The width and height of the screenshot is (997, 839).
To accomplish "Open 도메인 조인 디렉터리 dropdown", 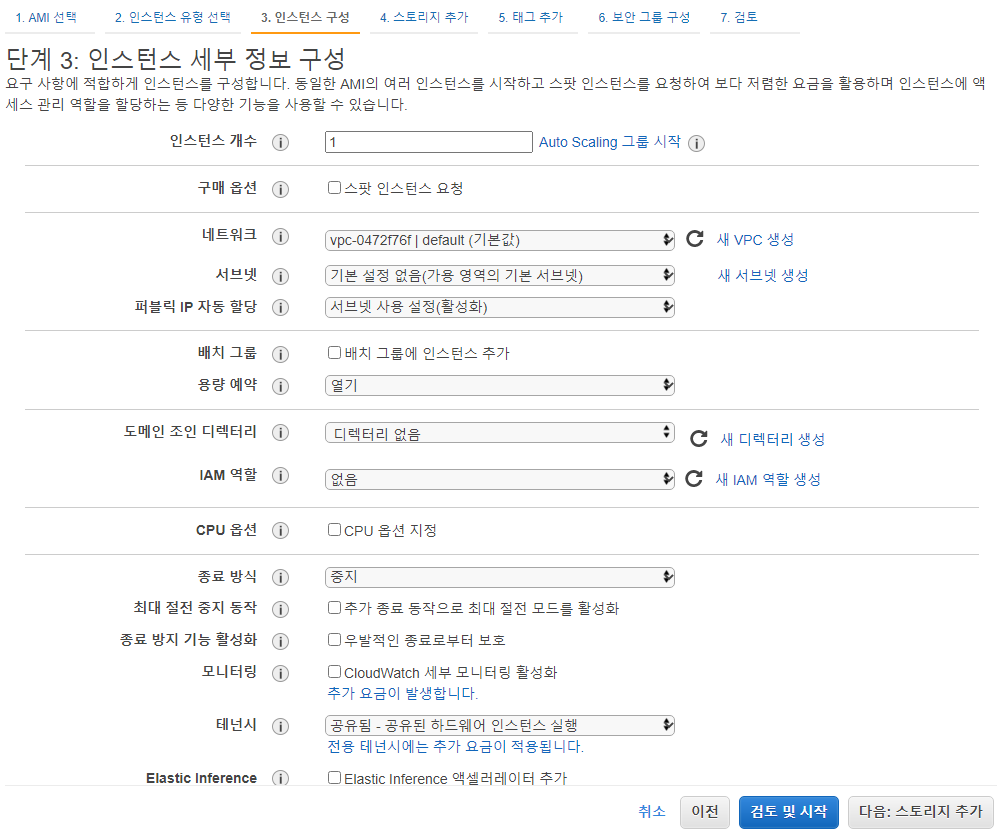I will click(500, 433).
